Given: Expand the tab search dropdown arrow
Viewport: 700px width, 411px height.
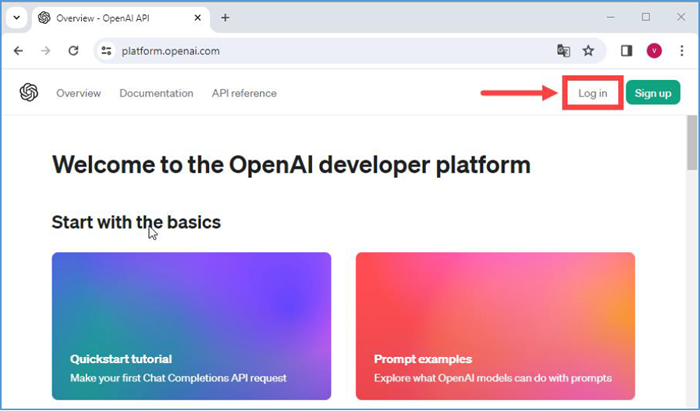Looking at the screenshot, I should point(17,18).
